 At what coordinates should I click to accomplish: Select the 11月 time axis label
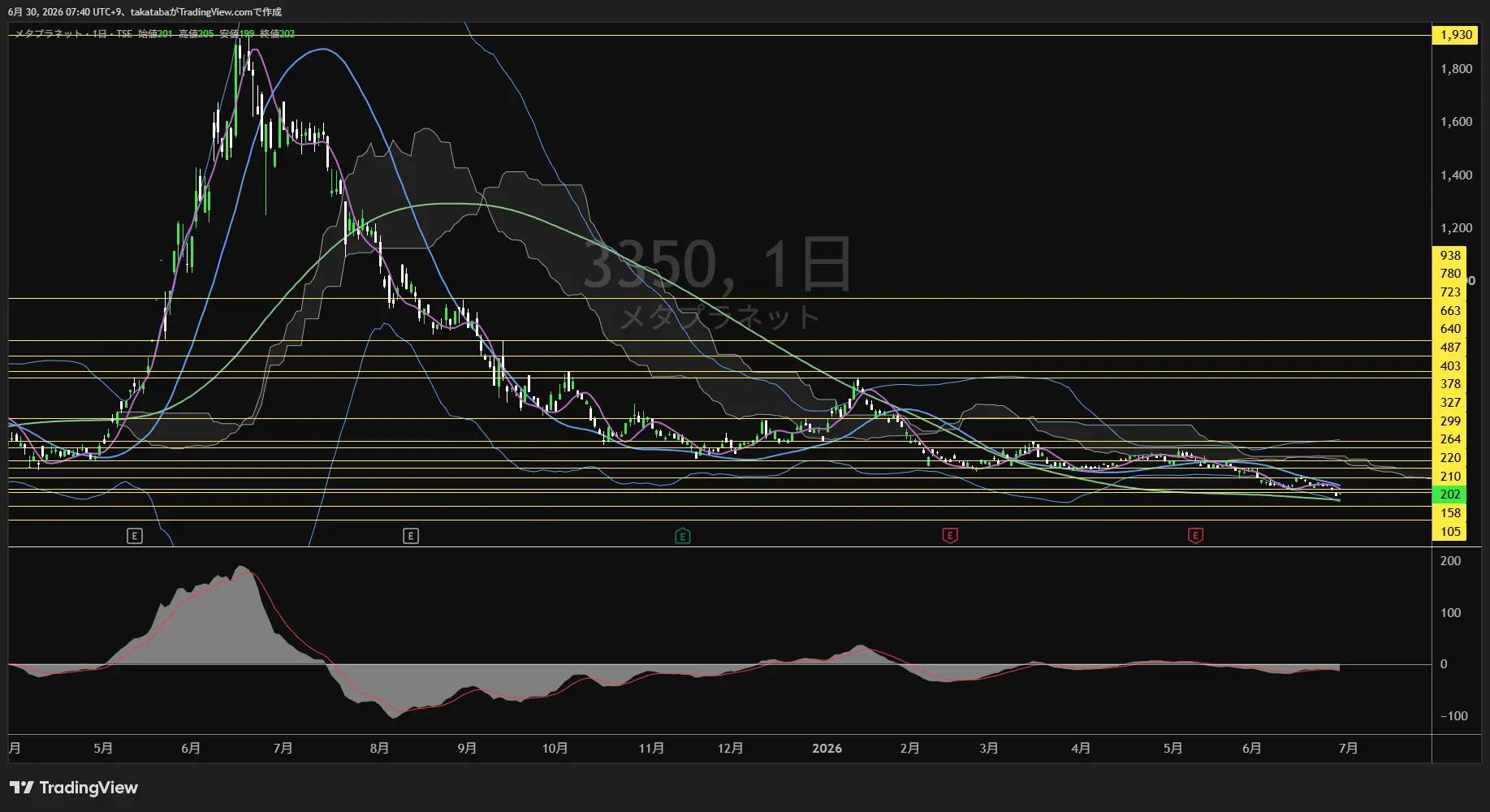[x=651, y=749]
